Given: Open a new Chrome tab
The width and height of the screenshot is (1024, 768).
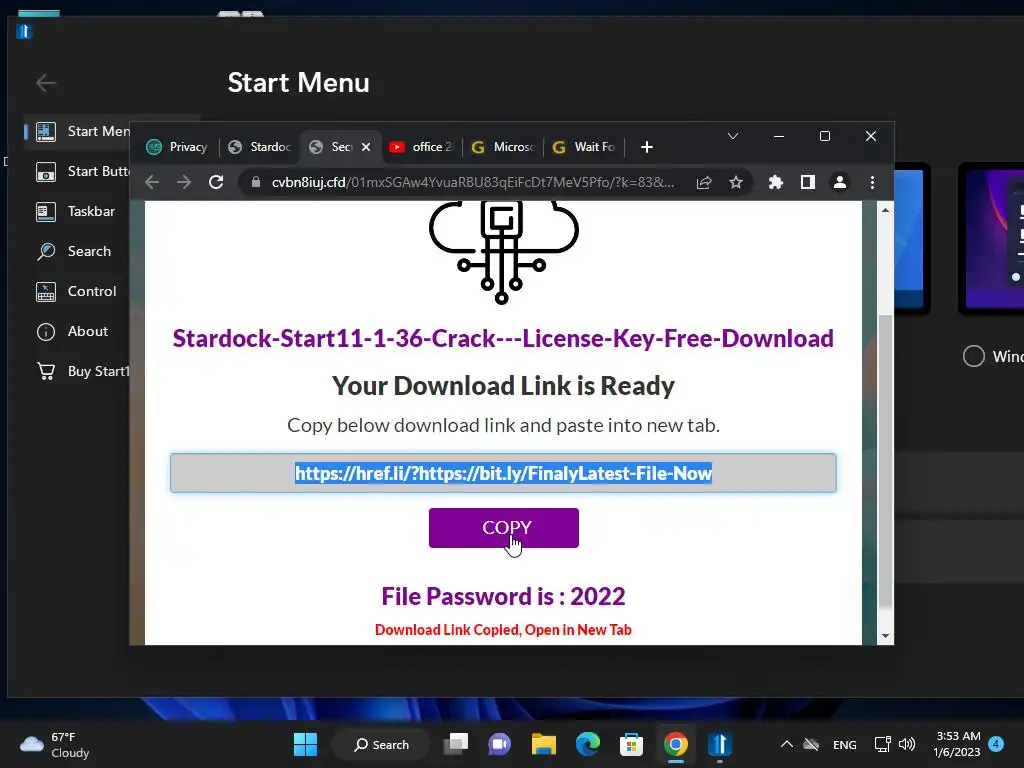Looking at the screenshot, I should pyautogui.click(x=647, y=147).
